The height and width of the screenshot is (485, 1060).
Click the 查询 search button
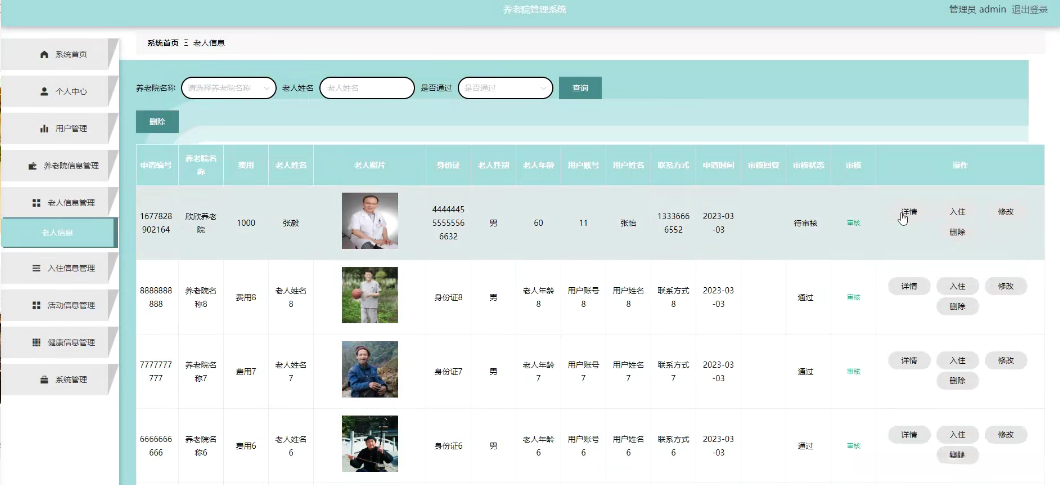(580, 88)
